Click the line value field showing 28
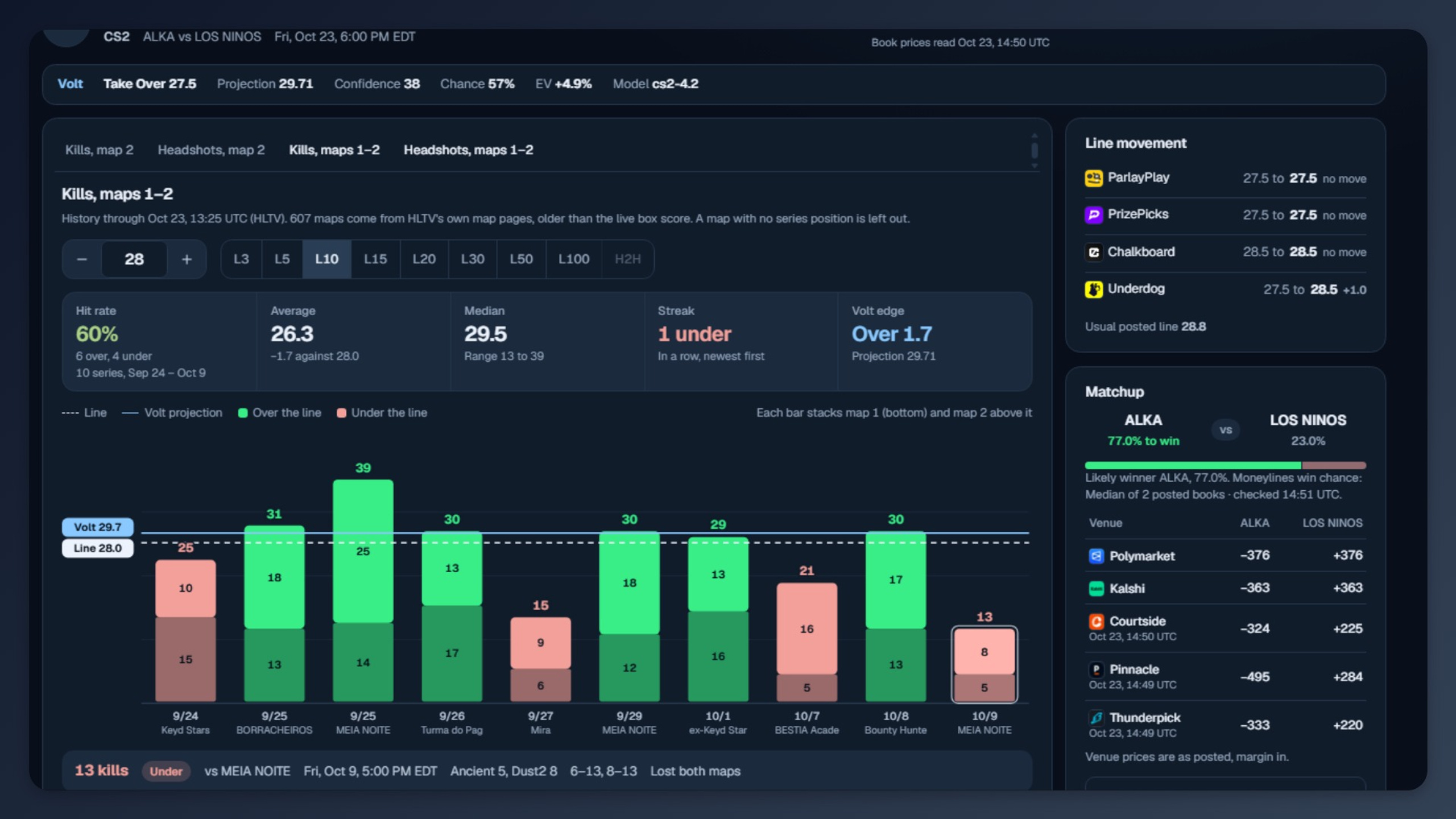This screenshot has height=819, width=1456. [x=134, y=259]
